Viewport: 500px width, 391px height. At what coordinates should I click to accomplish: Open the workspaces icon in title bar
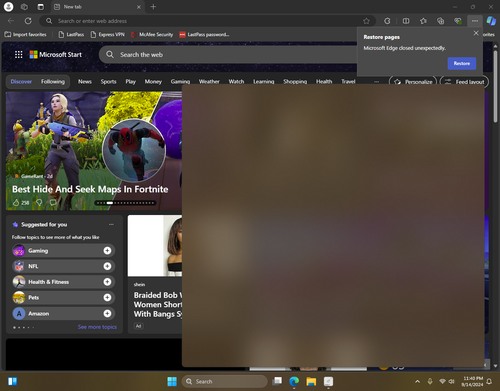(24, 7)
